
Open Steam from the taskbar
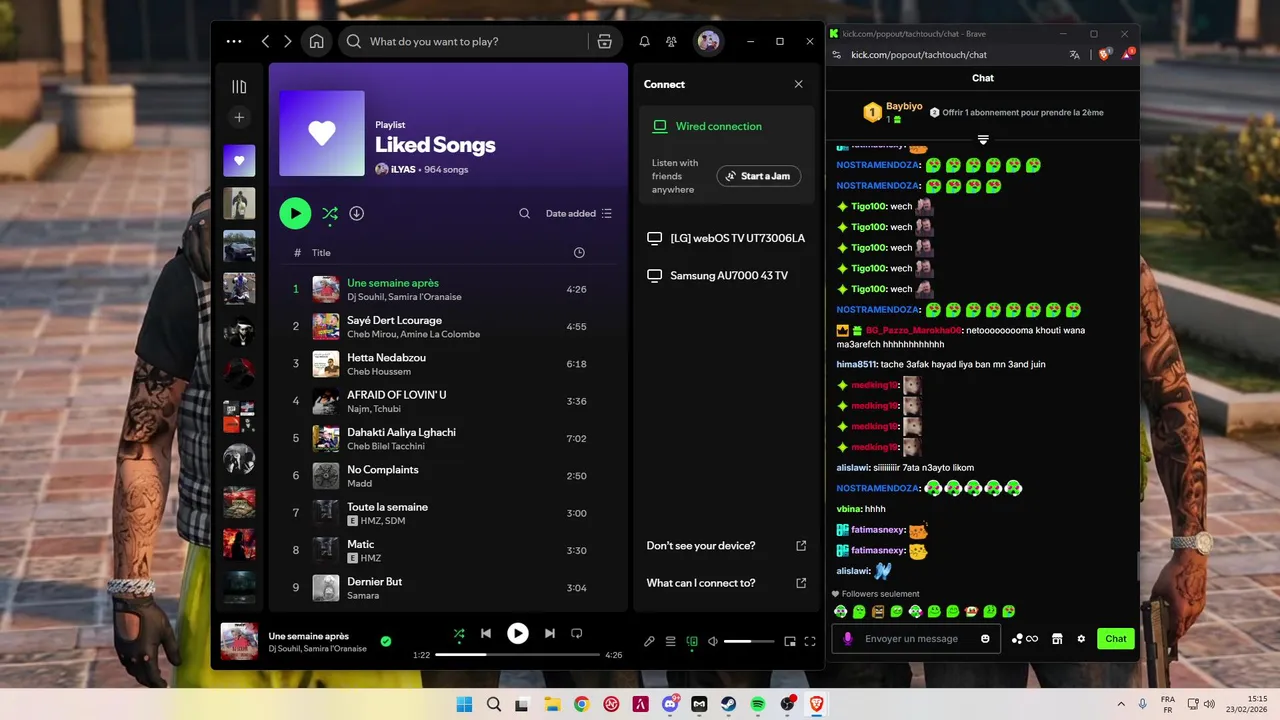[x=729, y=704]
